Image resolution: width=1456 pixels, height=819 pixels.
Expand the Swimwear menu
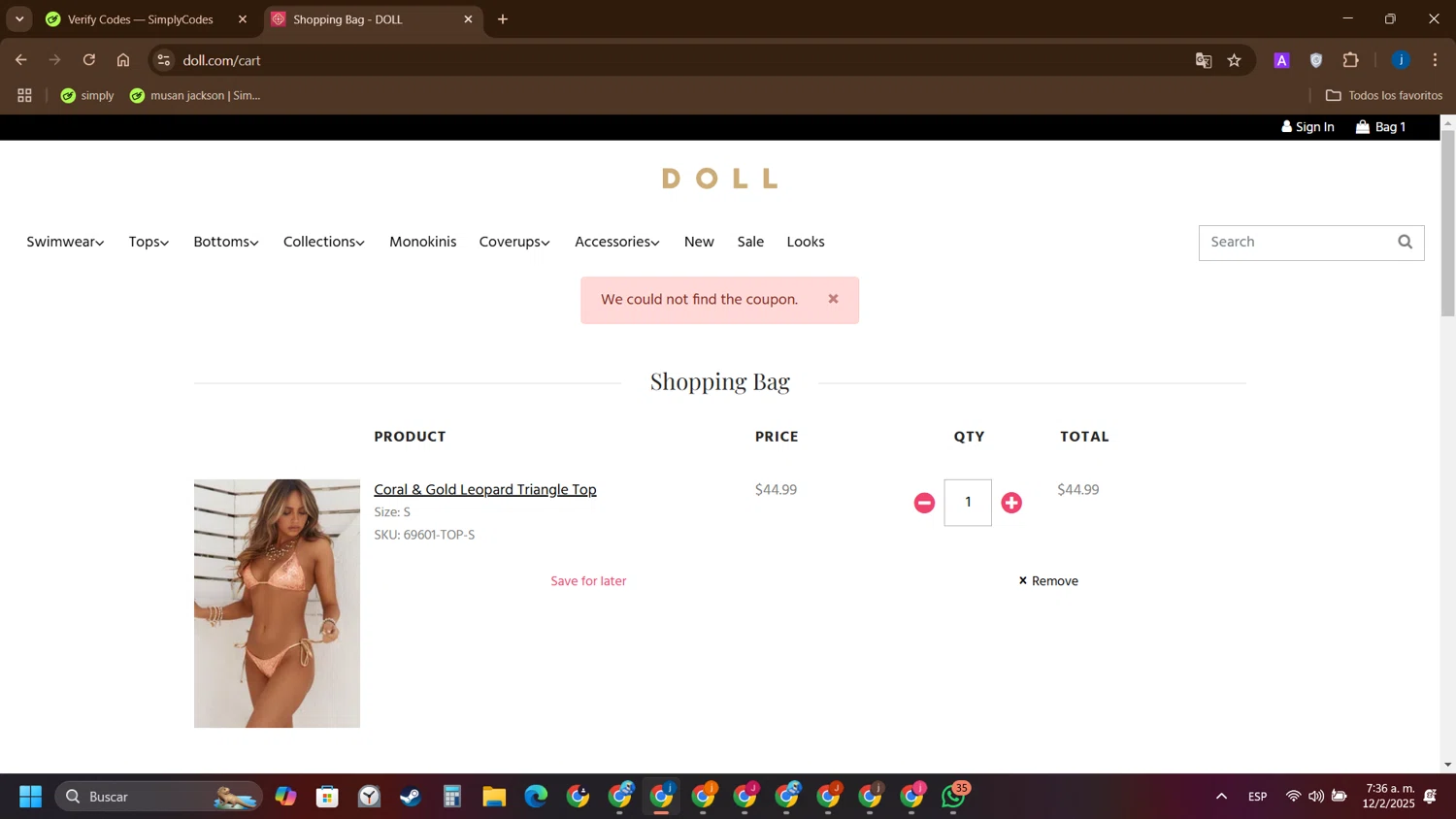tap(65, 242)
